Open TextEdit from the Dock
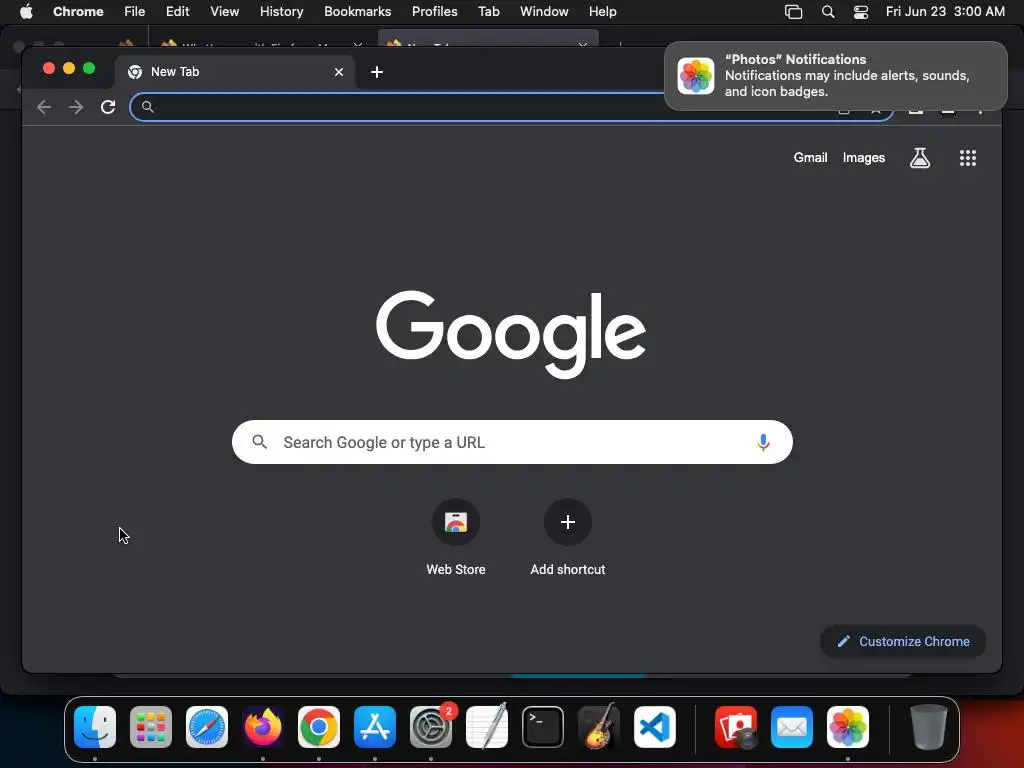The width and height of the screenshot is (1024, 768). click(x=487, y=726)
